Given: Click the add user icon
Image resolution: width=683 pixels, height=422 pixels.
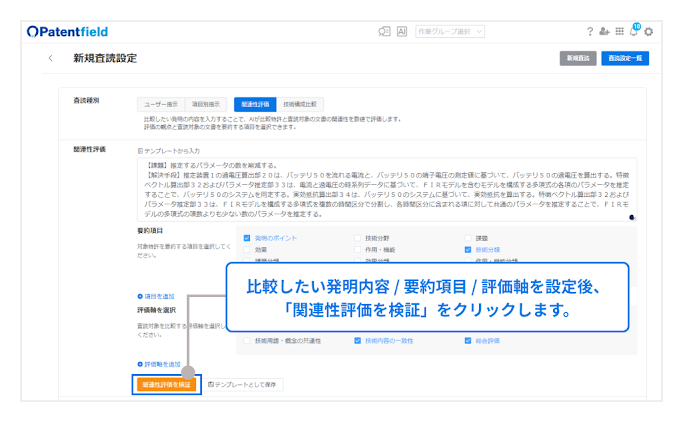Looking at the screenshot, I should coord(604,32).
